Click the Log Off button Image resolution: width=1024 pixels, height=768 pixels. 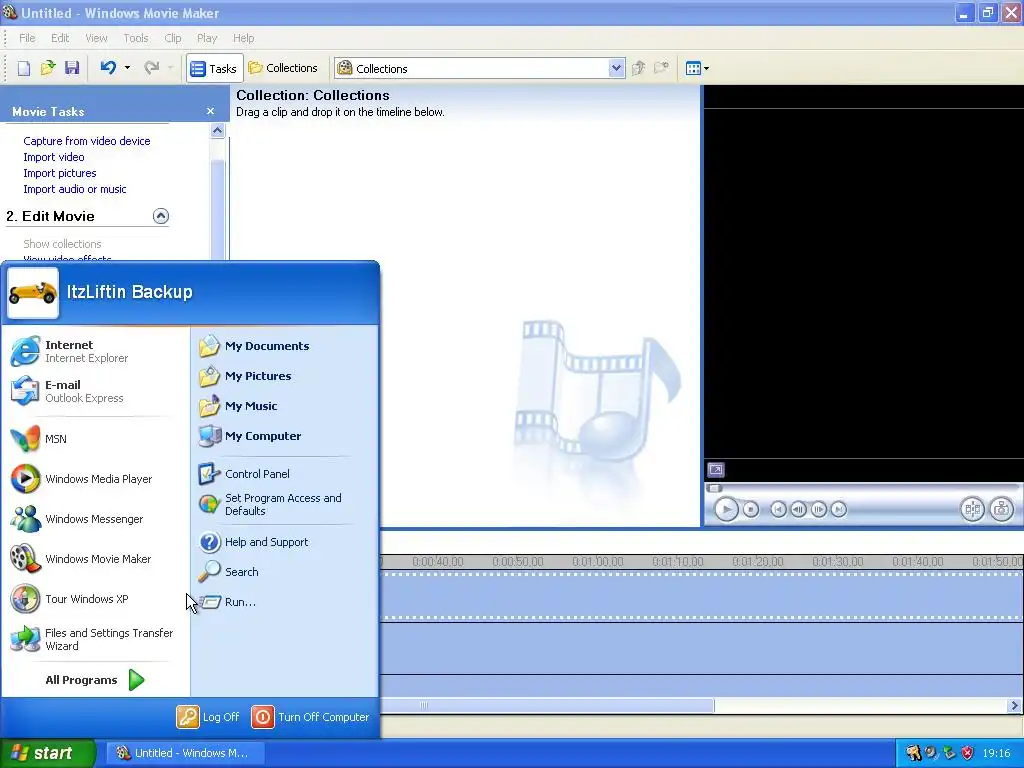(208, 717)
